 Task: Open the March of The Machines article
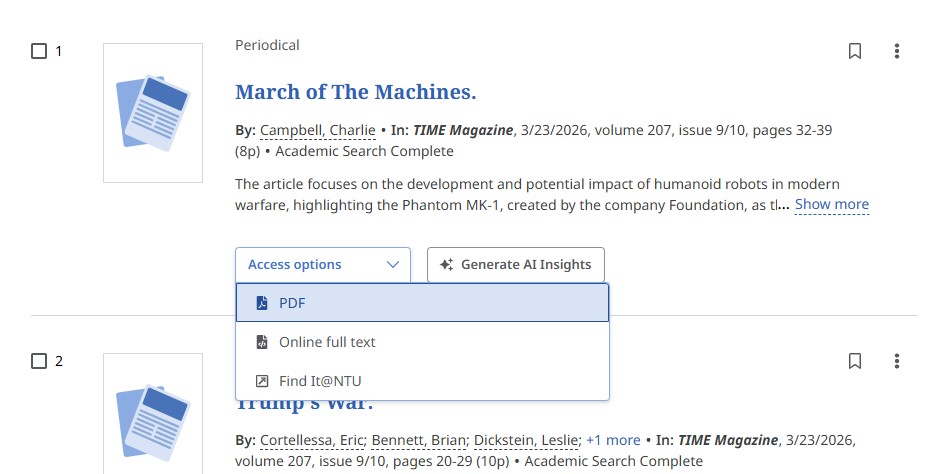(355, 92)
